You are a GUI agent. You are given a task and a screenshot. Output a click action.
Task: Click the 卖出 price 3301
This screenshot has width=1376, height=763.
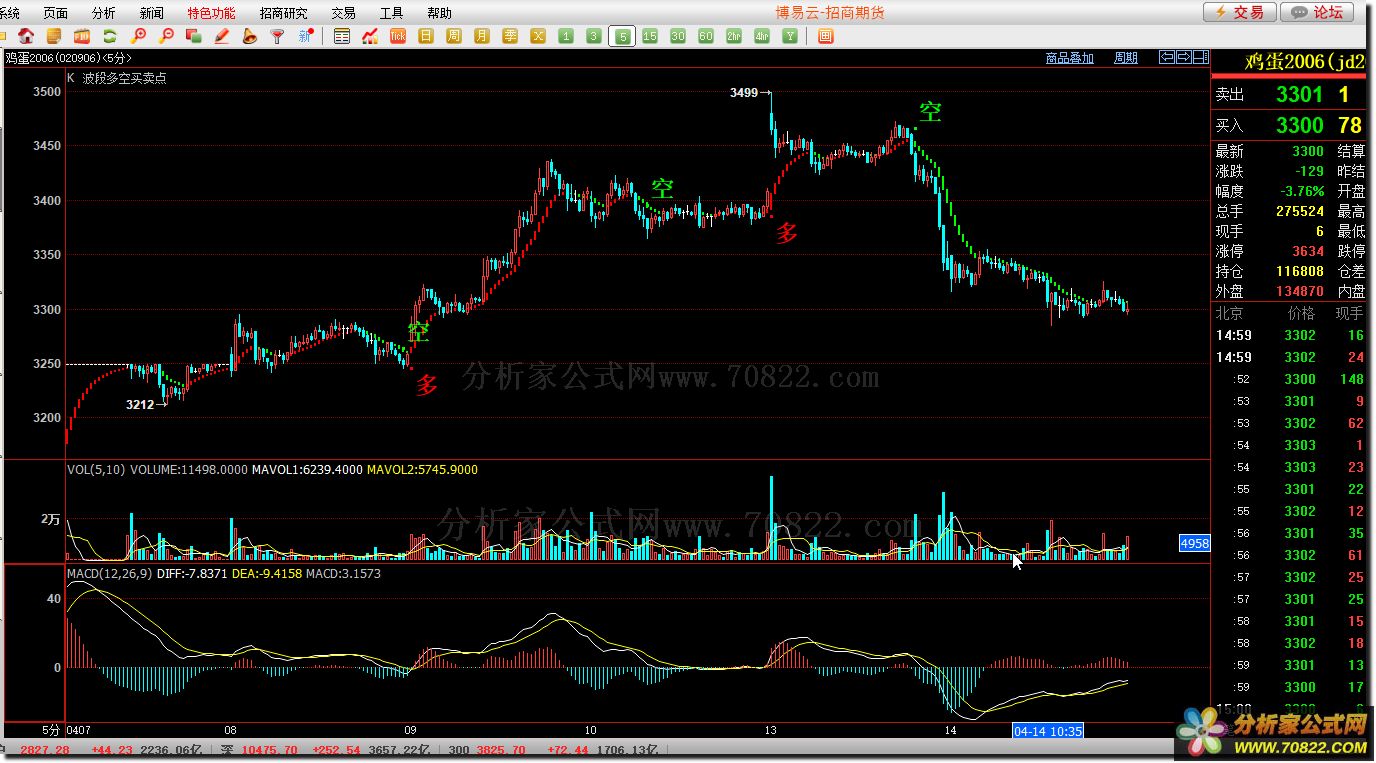point(1299,95)
